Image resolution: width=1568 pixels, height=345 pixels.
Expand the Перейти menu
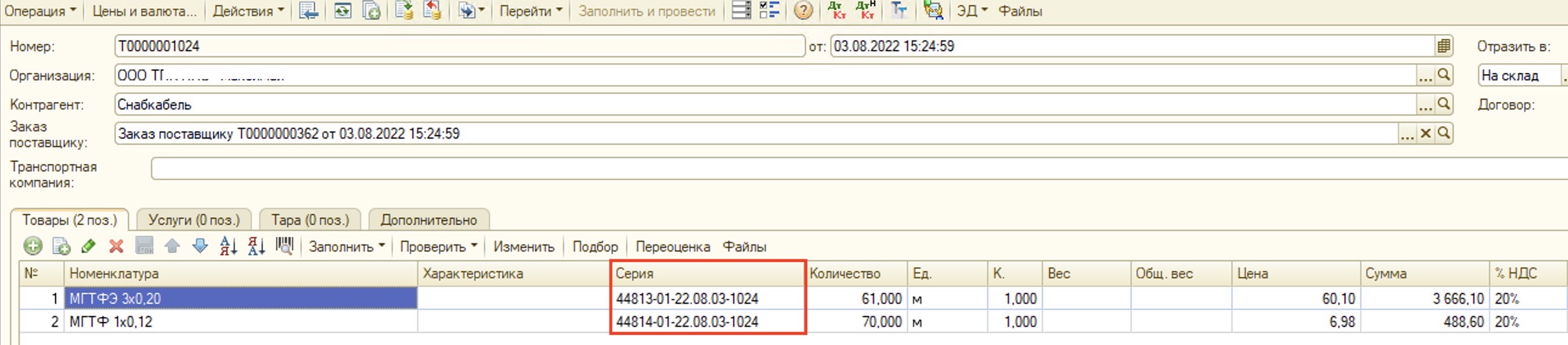[531, 11]
